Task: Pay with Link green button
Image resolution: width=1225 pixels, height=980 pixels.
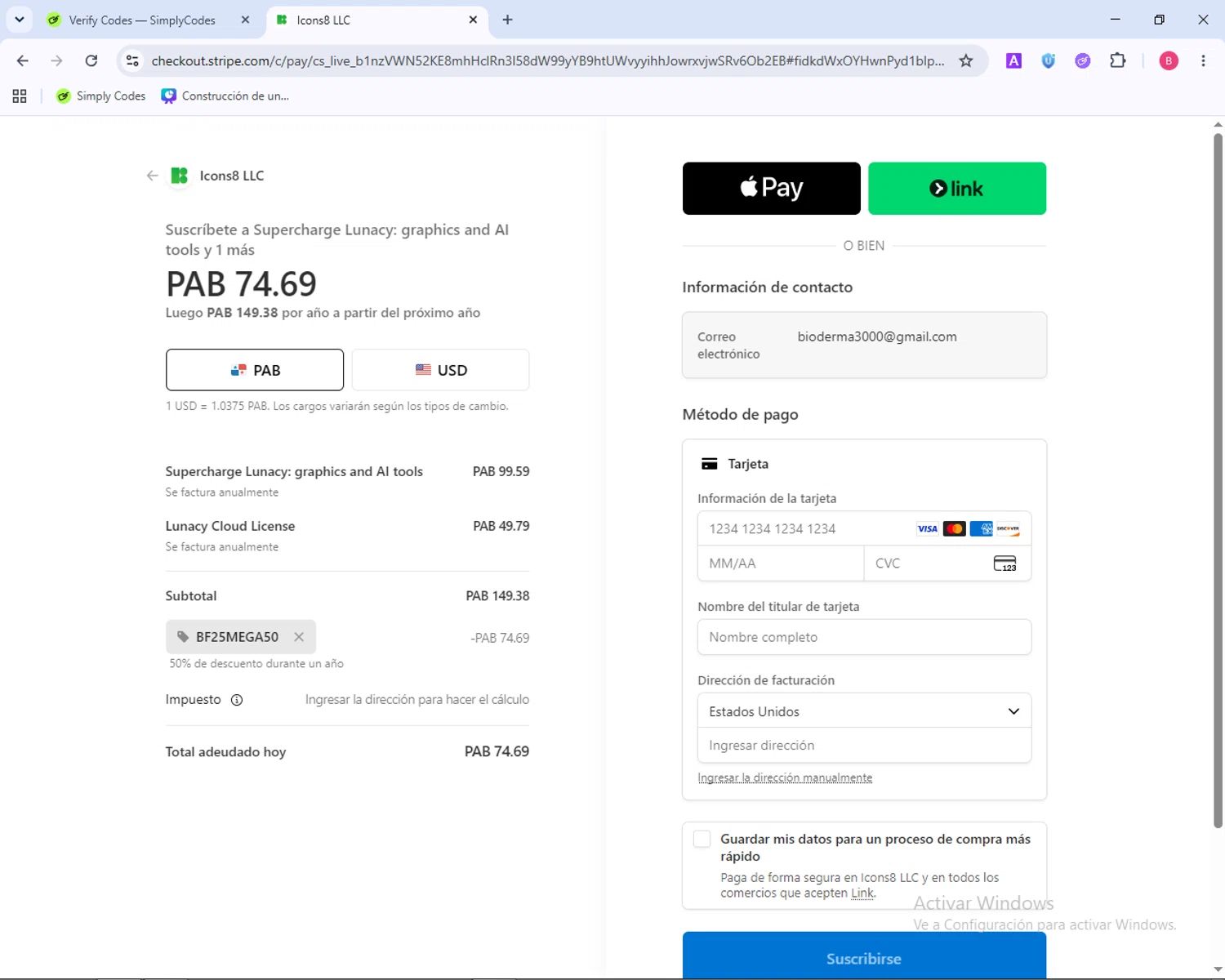Action: click(x=957, y=189)
